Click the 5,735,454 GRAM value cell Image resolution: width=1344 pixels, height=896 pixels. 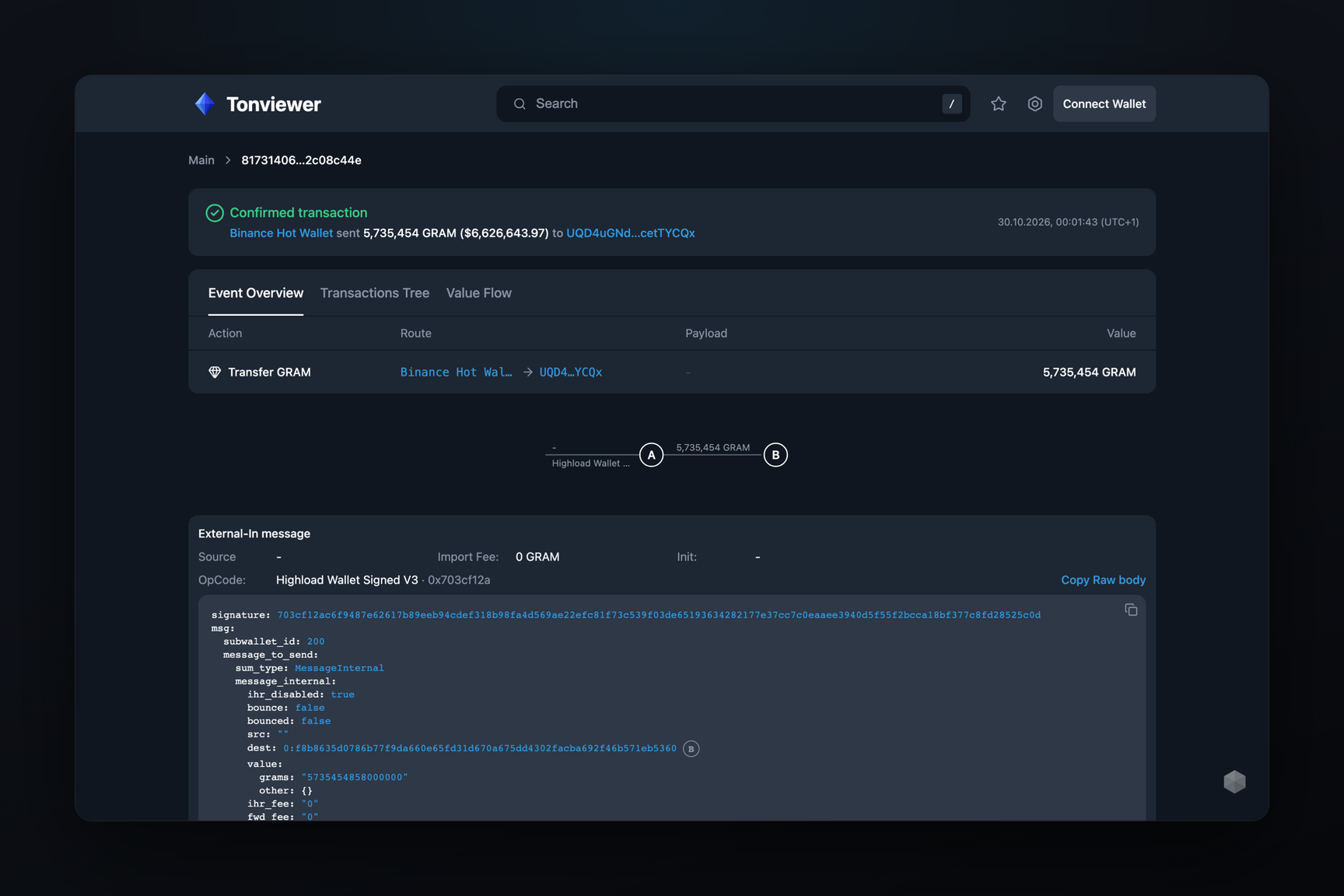click(x=1089, y=373)
